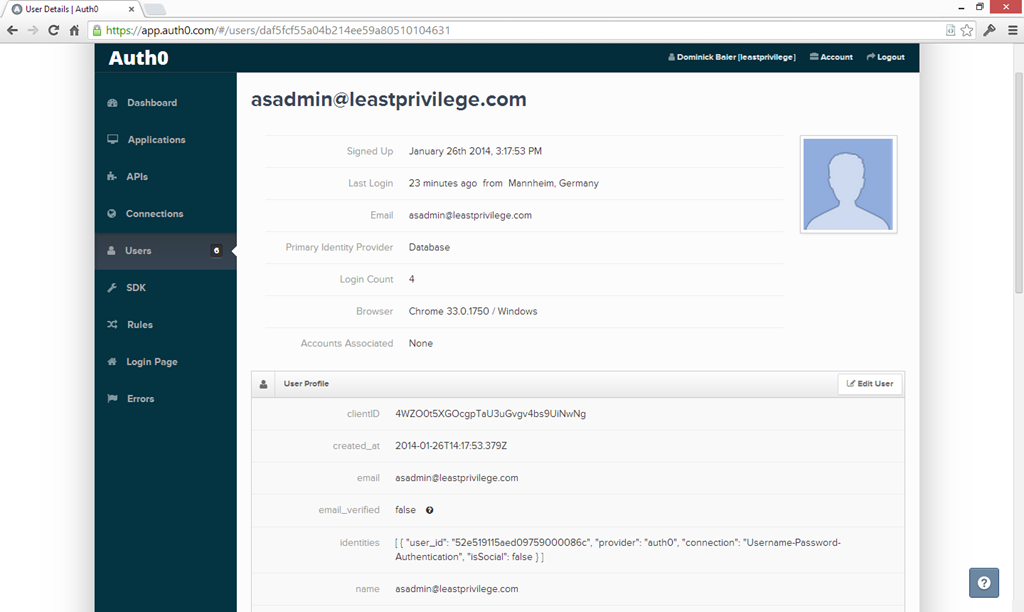Open the help button at bottom right
The height and width of the screenshot is (612, 1024).
pyautogui.click(x=984, y=583)
